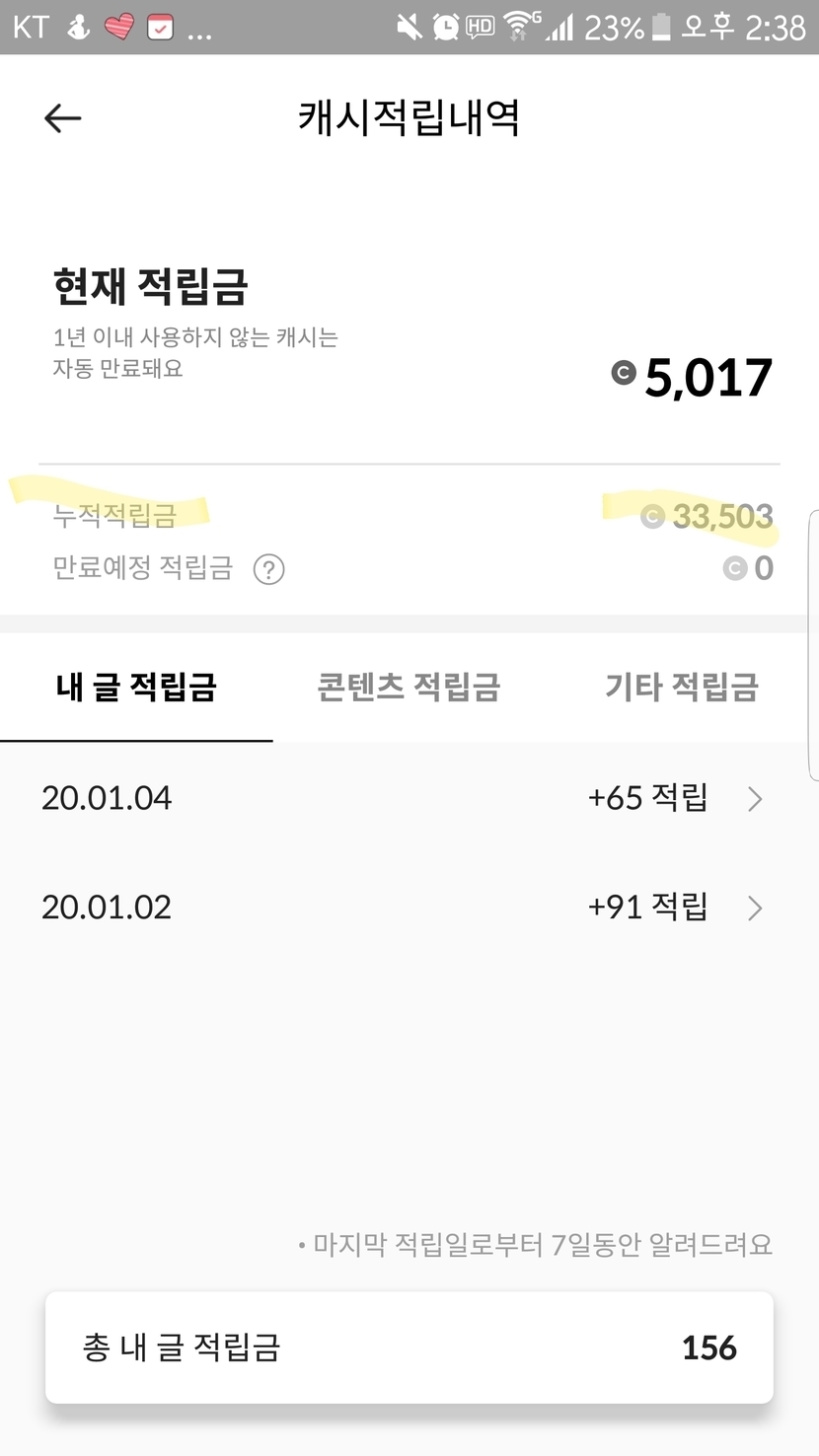Tap the Wi-Fi status icon
The image size is (819, 1456).
(x=518, y=27)
